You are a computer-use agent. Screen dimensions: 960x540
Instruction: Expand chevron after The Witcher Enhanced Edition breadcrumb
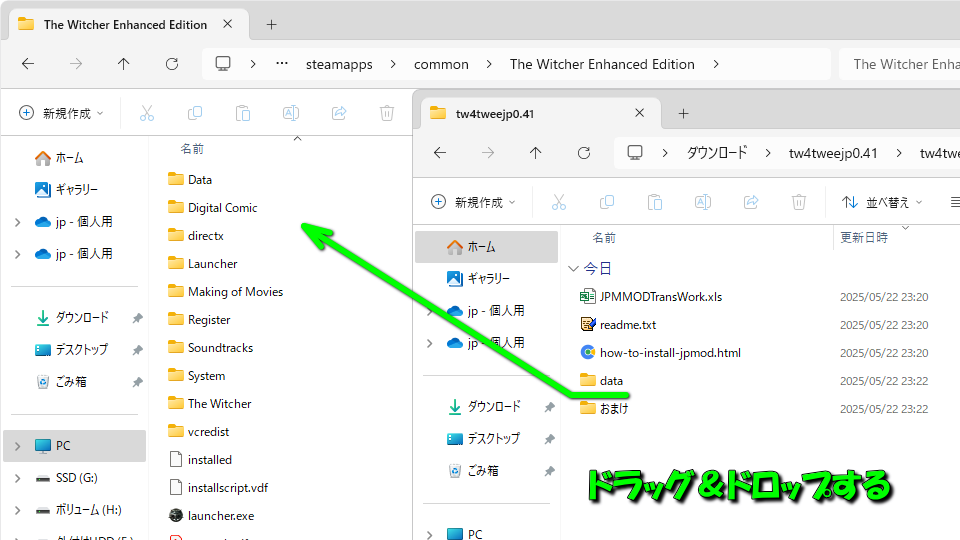716,64
